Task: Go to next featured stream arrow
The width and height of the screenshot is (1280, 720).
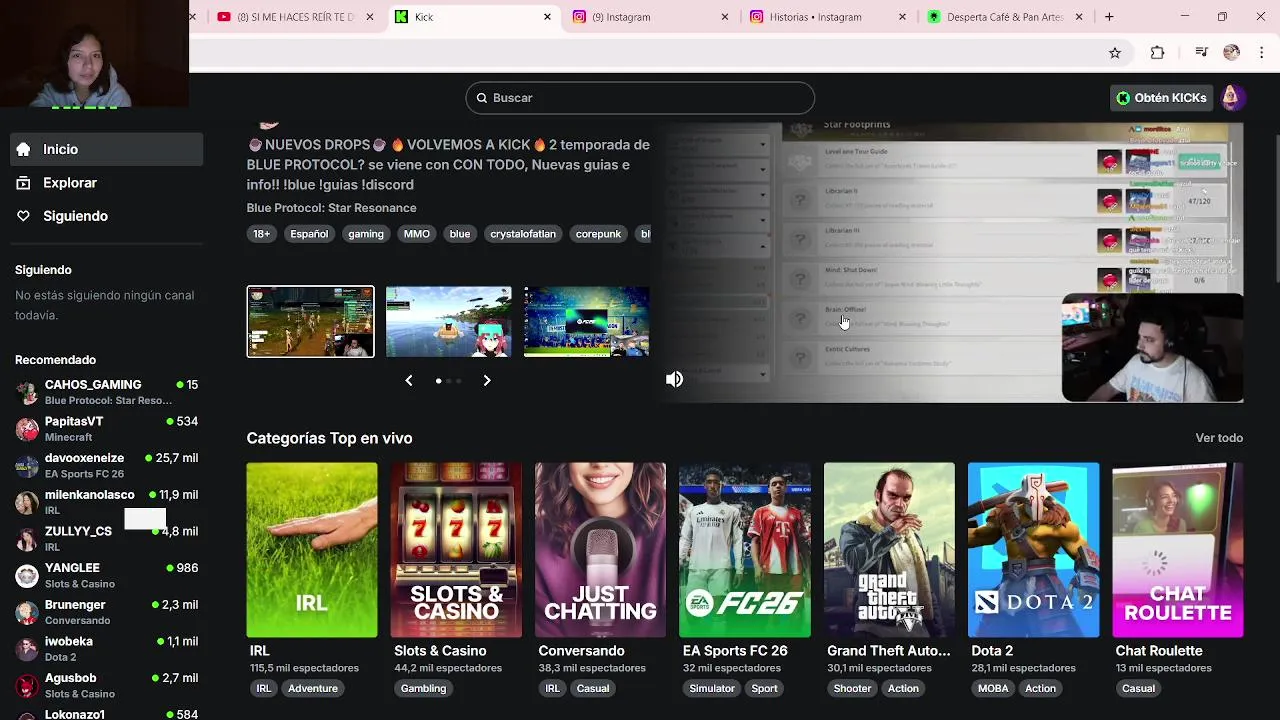Action: 487,381
